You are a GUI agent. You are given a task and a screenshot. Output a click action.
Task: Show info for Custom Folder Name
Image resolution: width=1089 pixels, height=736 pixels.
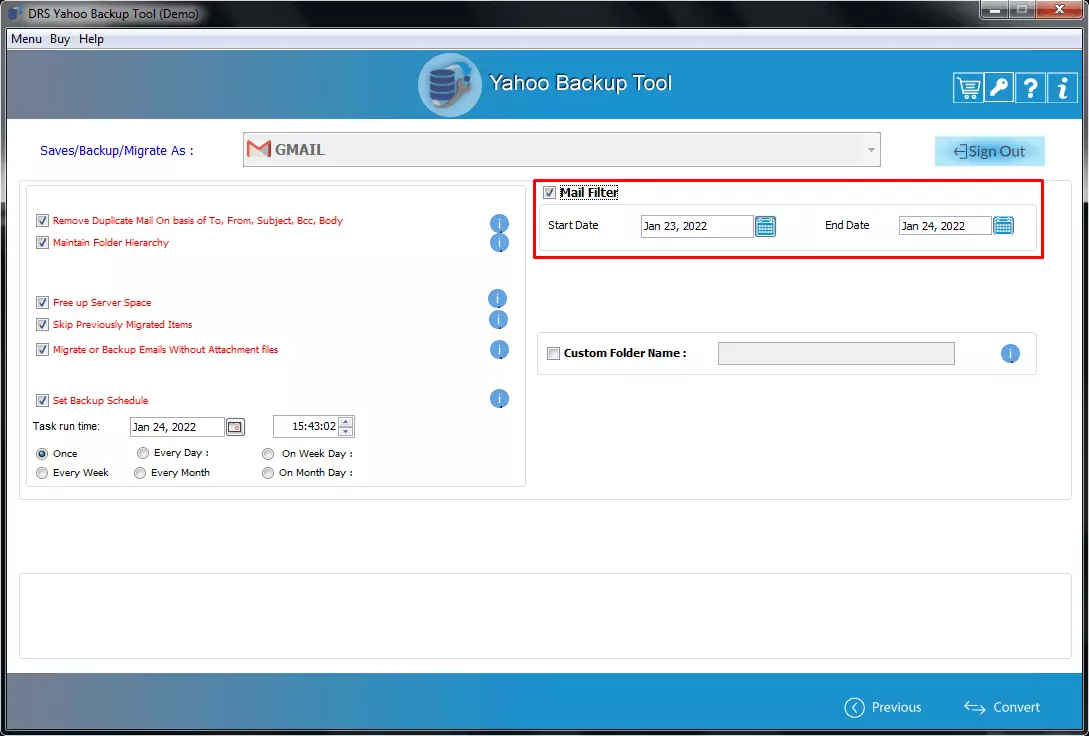pos(1010,354)
